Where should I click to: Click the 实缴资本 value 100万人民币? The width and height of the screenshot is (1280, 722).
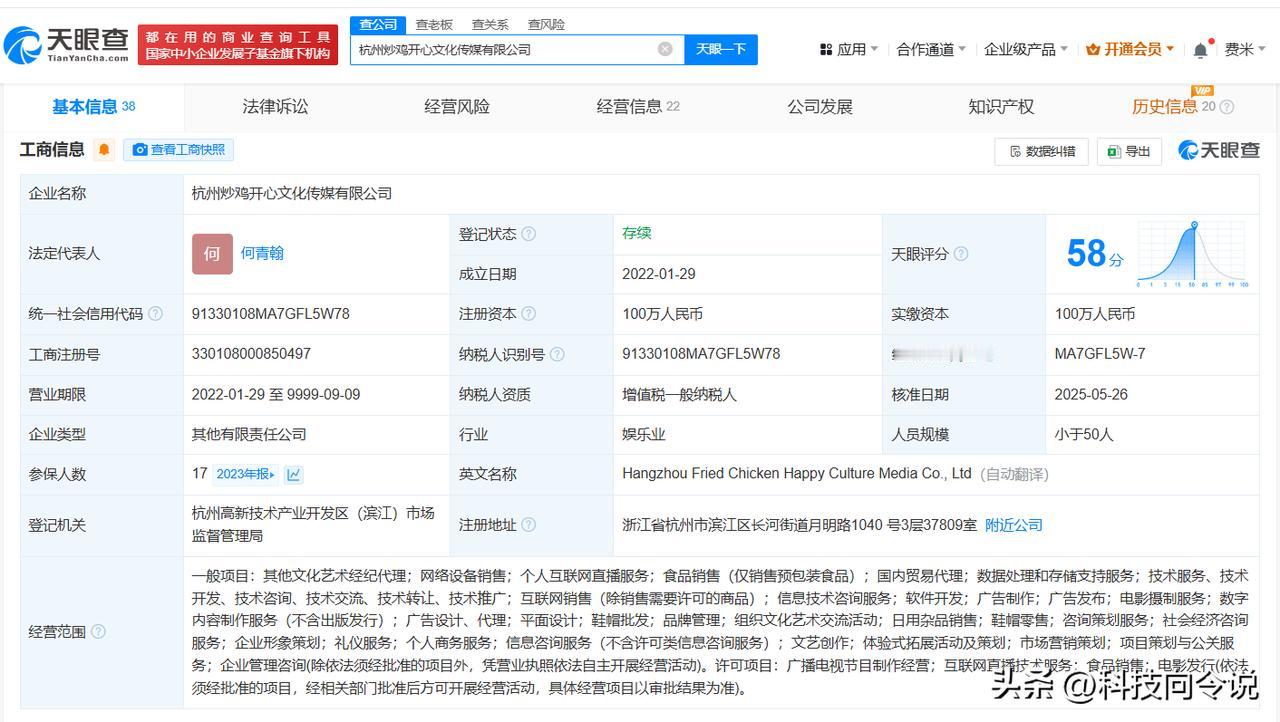(x=1095, y=314)
